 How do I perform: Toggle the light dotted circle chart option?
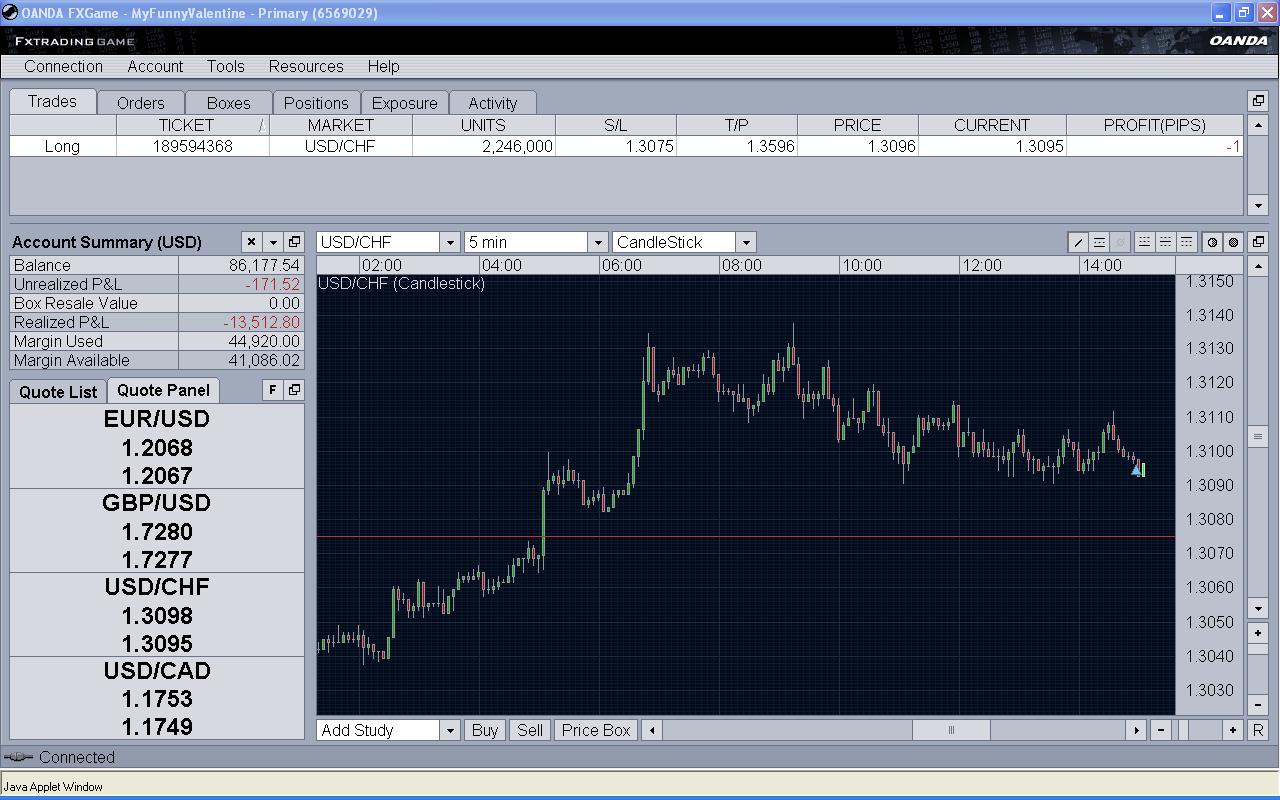click(x=1212, y=242)
